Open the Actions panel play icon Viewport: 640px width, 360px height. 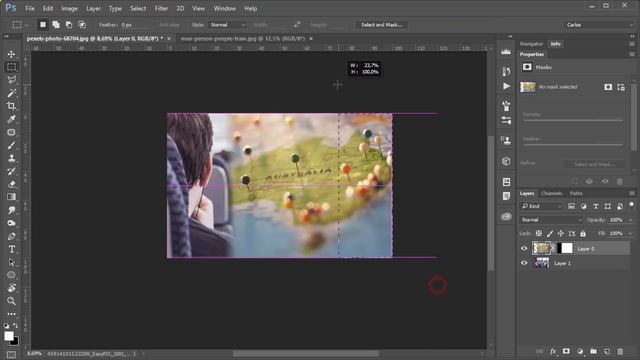pos(506,86)
